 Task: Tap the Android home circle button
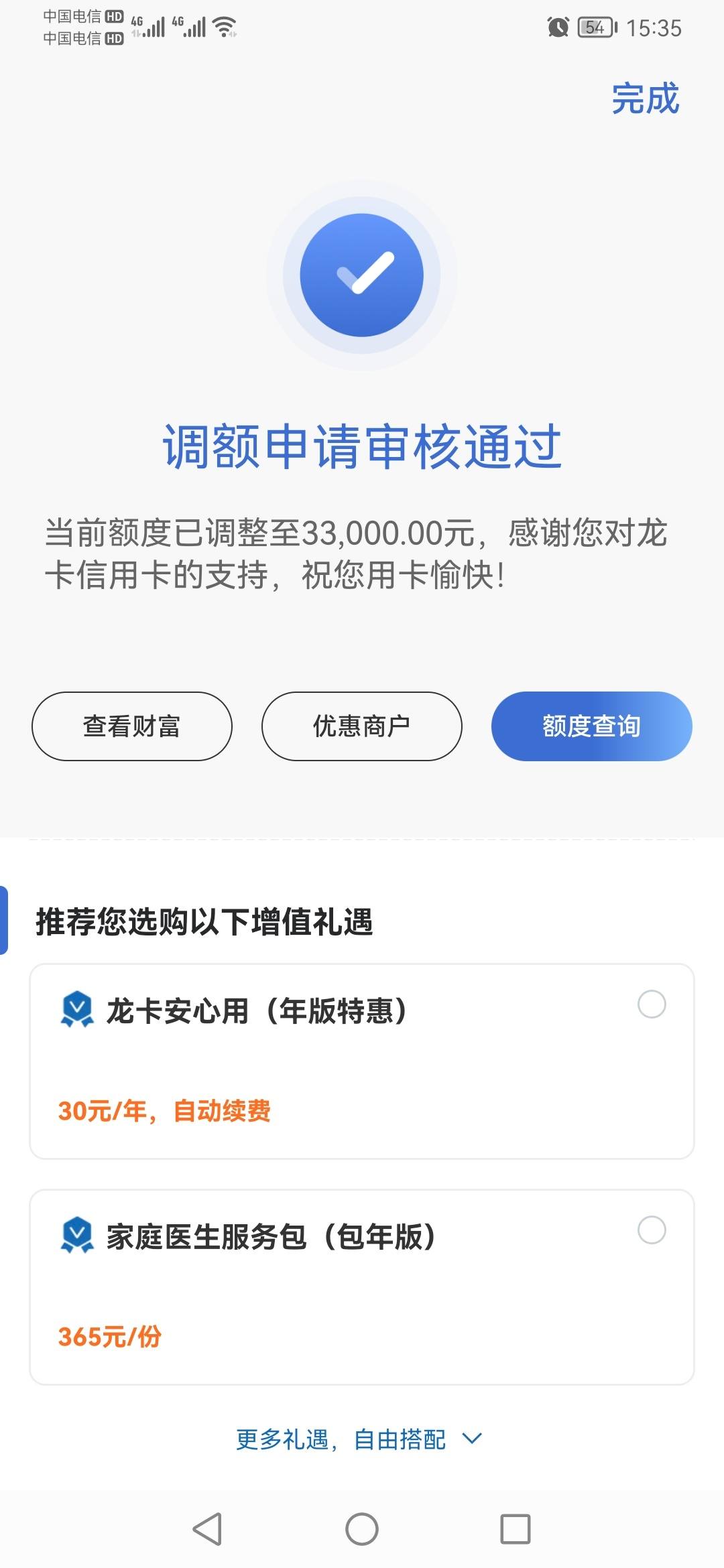point(362,1529)
